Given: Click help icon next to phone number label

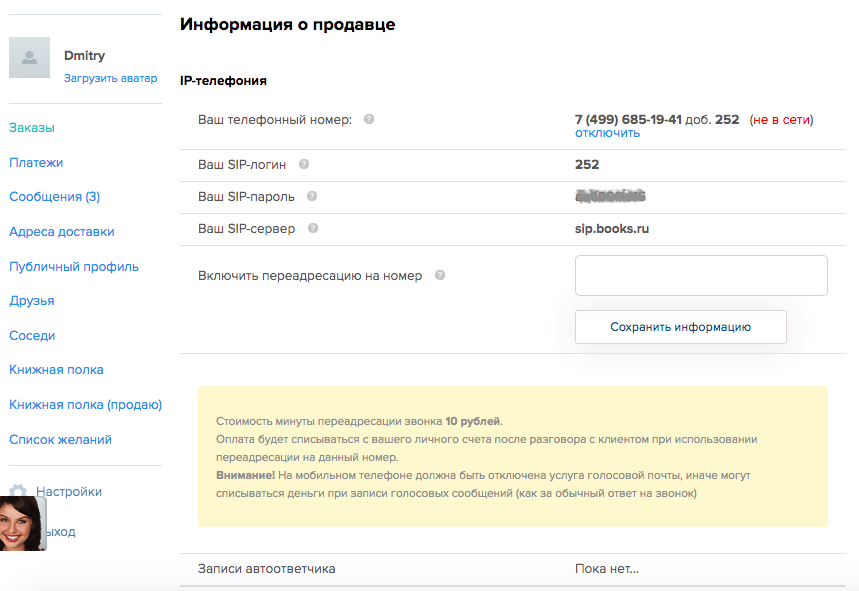Looking at the screenshot, I should click(369, 119).
